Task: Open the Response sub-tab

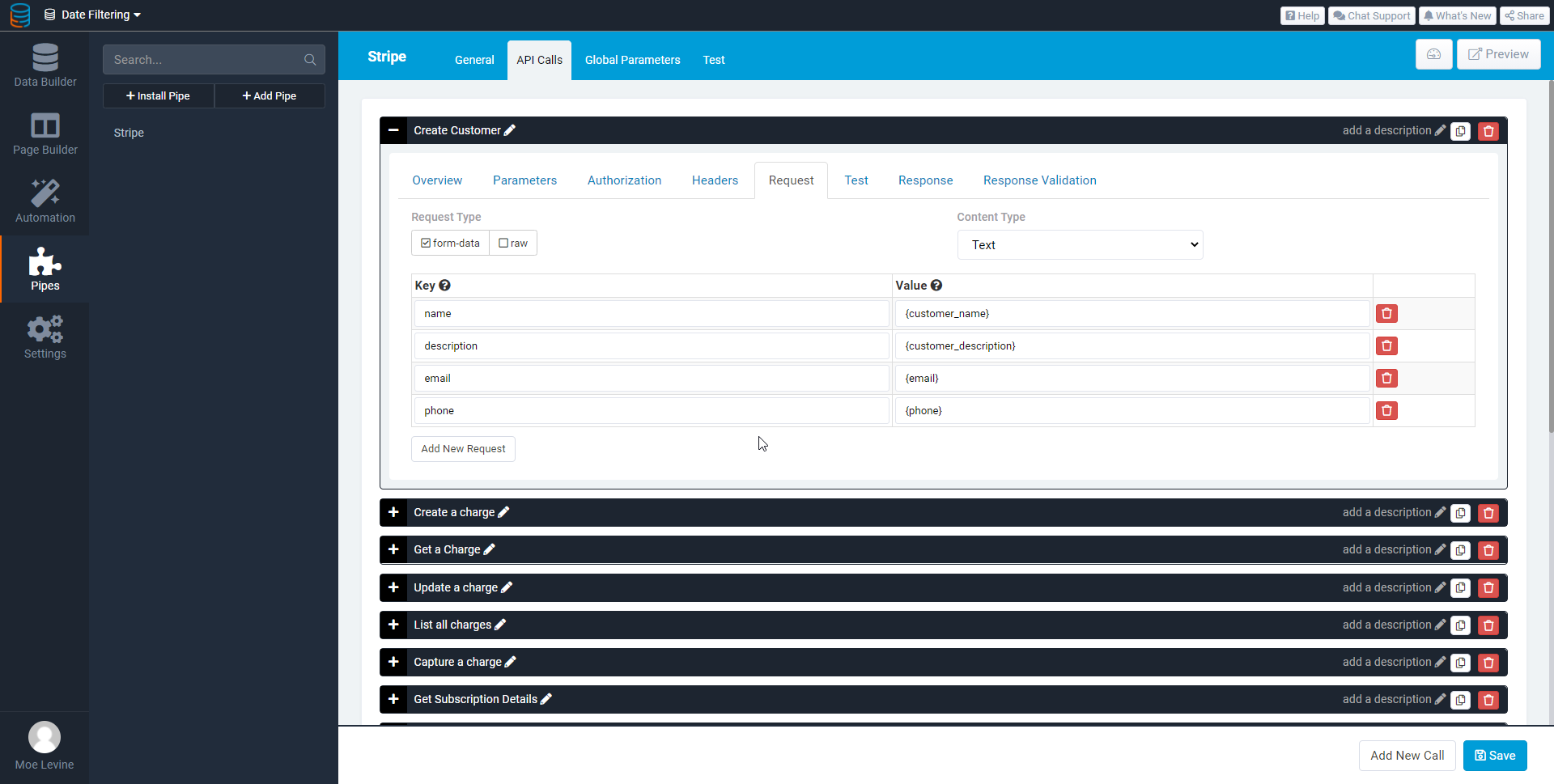Action: [925, 180]
